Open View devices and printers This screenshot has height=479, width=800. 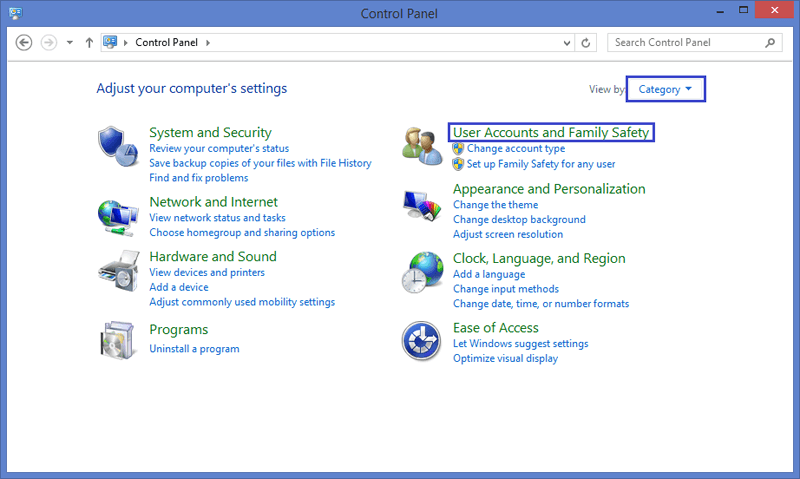tap(207, 272)
